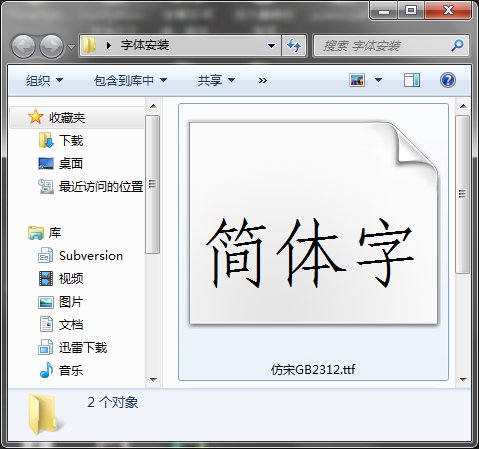The height and width of the screenshot is (449, 479).
Task: Open the 图片 library
Action: coord(71,302)
